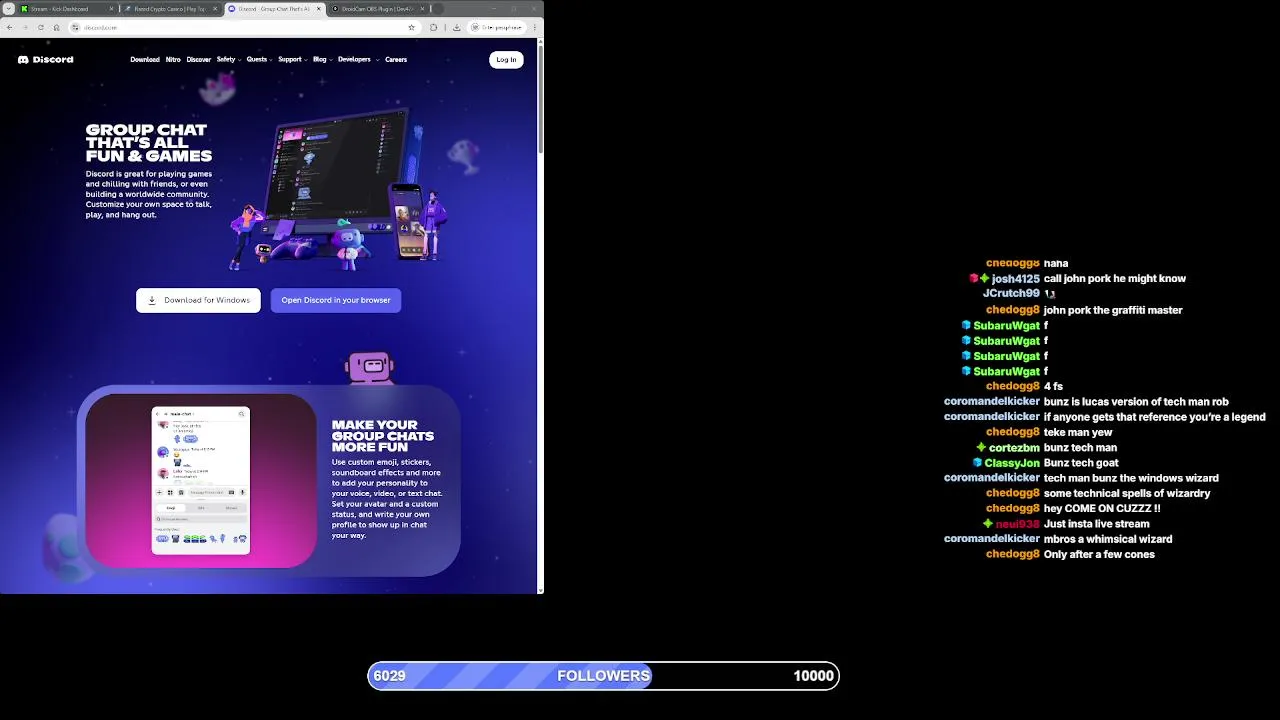This screenshot has width=1280, height=720.
Task: Click the followers goal progress bar
Action: [603, 676]
